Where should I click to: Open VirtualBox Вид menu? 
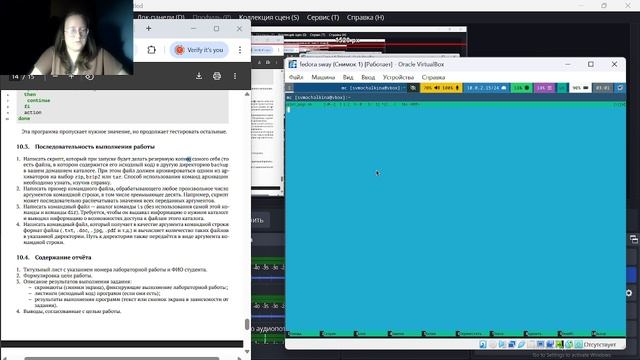point(348,77)
